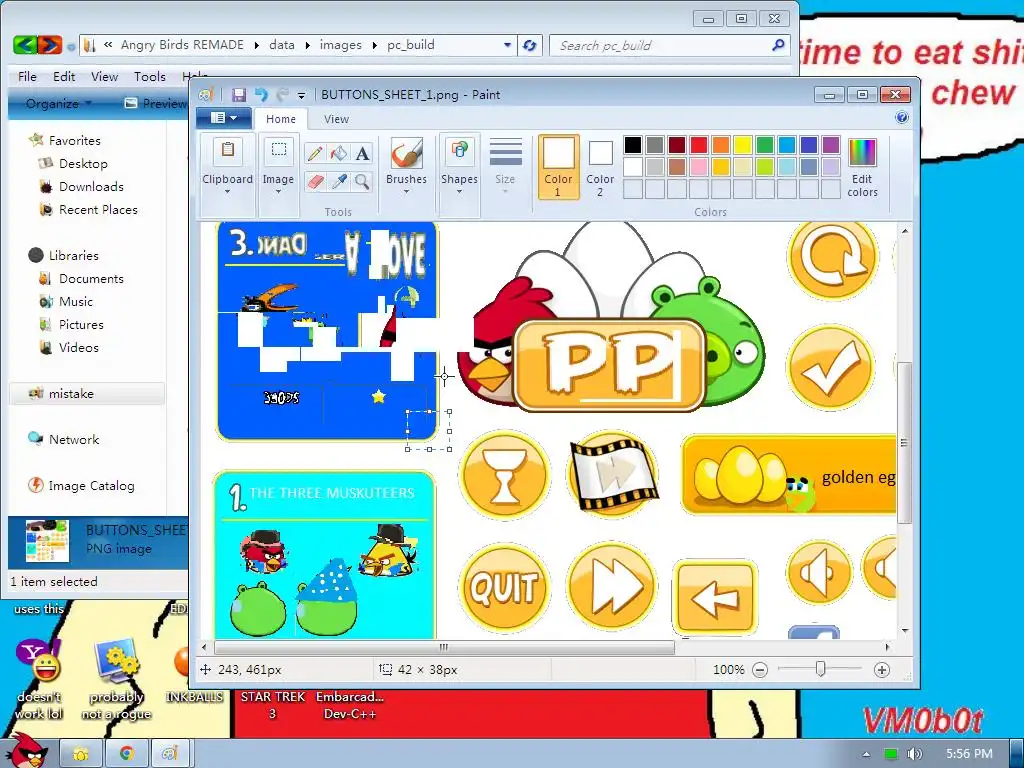Expand the Clipboard dropdown arrow
The width and height of the screenshot is (1024, 768).
227,192
